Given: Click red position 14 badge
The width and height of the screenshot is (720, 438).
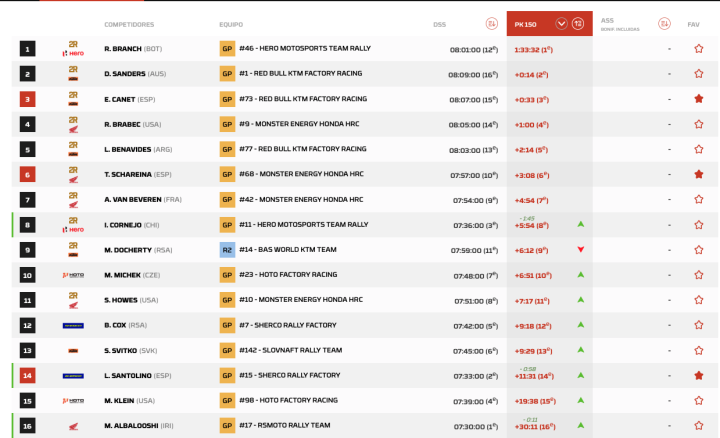Looking at the screenshot, I should tap(28, 376).
